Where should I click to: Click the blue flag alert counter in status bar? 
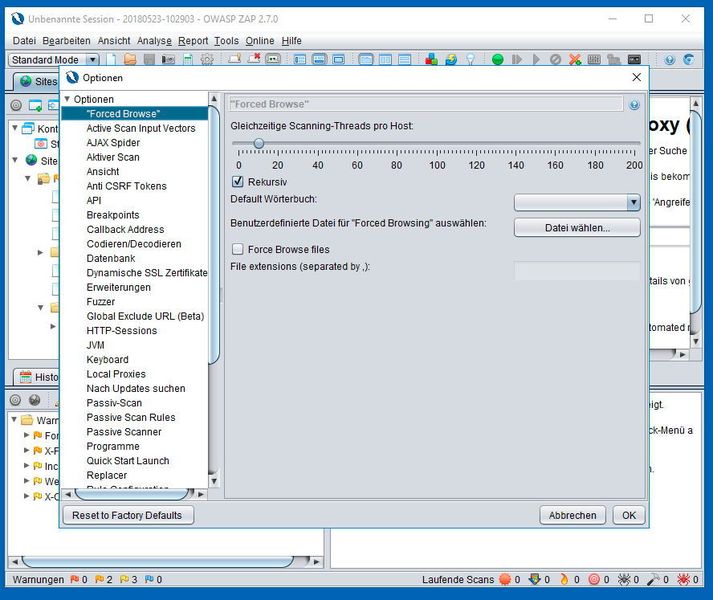pyautogui.click(x=153, y=580)
